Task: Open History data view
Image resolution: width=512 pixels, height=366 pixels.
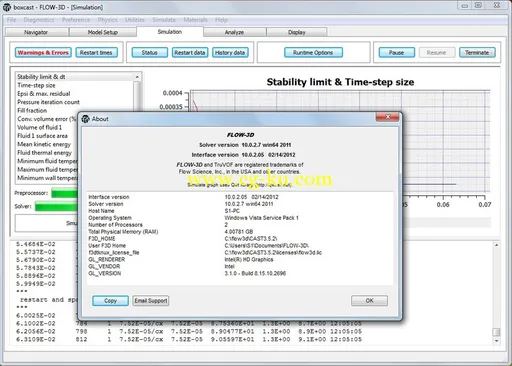Action: (230, 53)
